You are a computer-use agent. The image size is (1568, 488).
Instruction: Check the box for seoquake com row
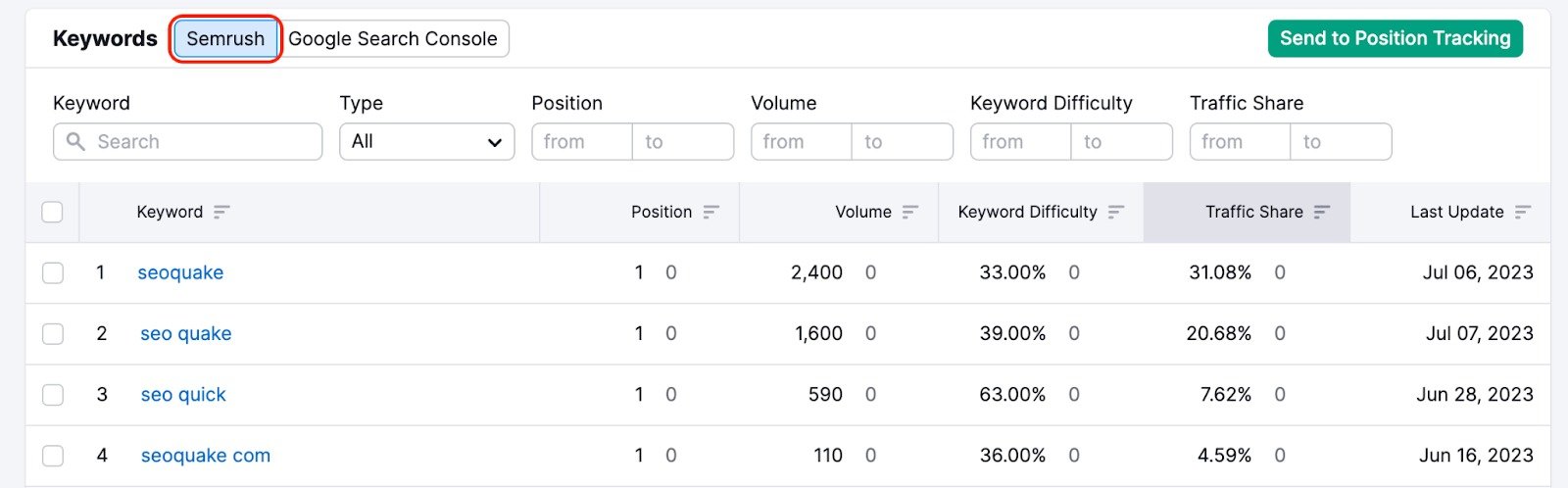tap(53, 455)
